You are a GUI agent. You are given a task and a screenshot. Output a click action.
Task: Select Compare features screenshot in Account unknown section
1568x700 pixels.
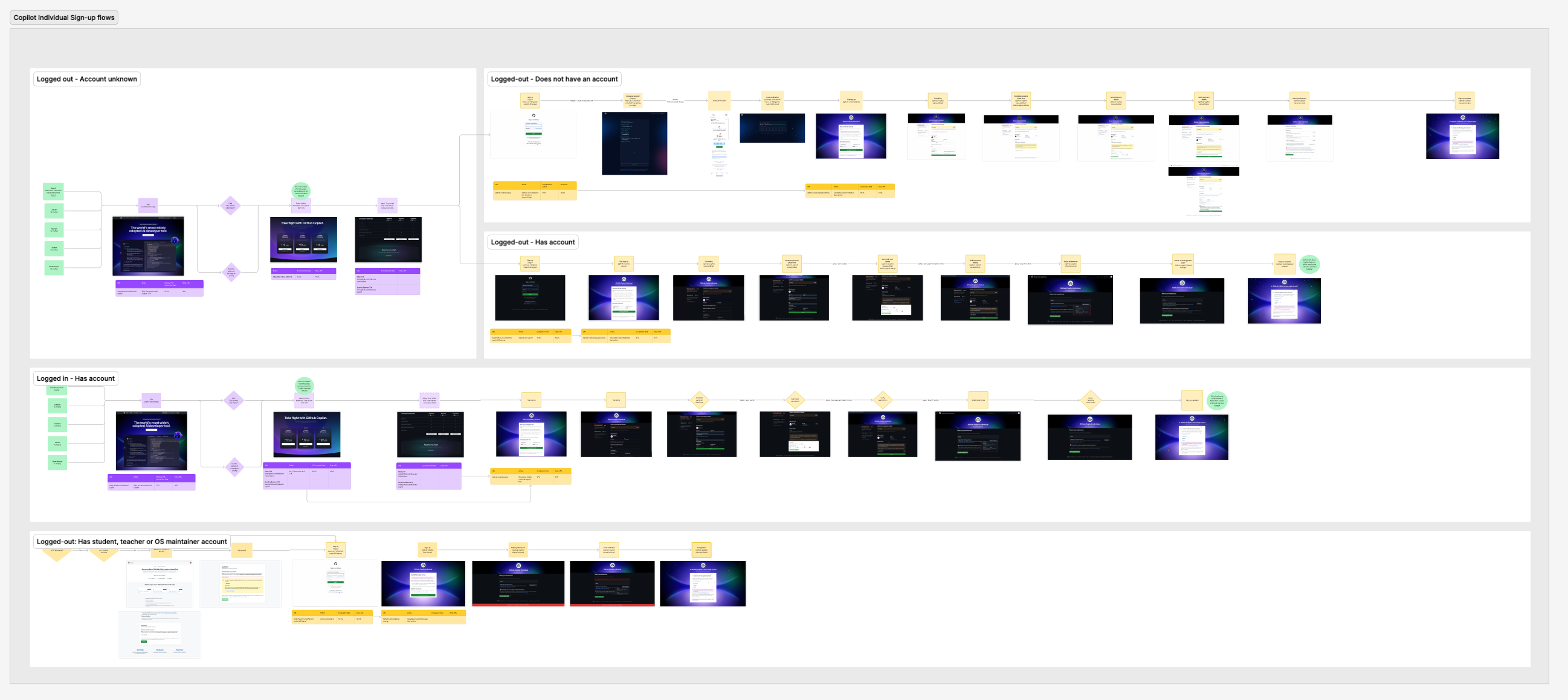click(x=388, y=239)
